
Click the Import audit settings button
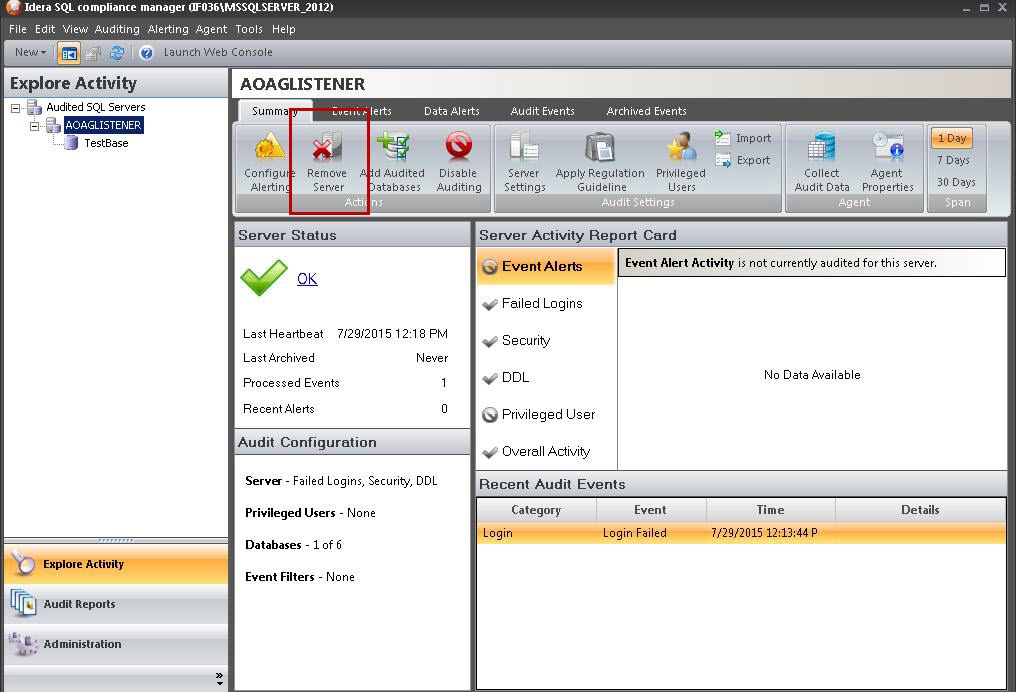click(x=743, y=138)
